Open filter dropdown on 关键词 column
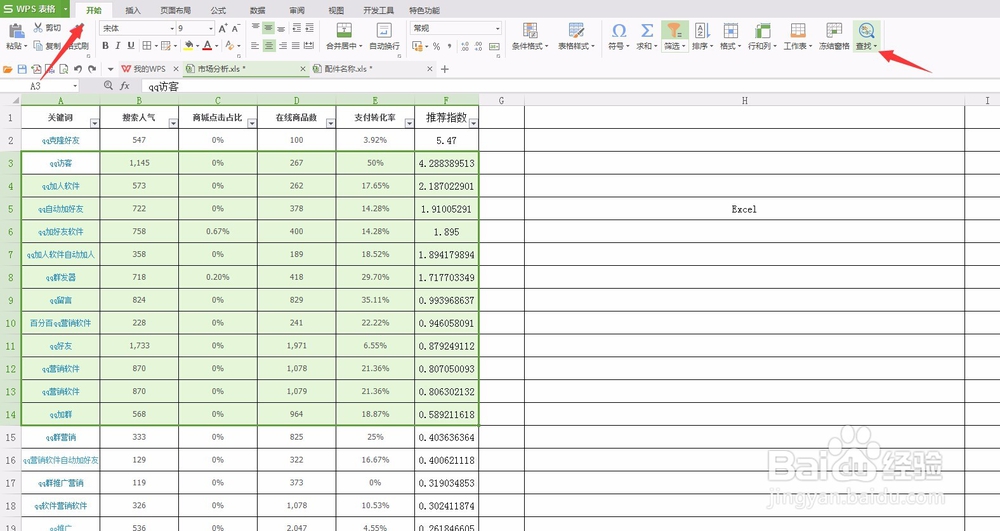The image size is (1000, 531). (x=94, y=122)
